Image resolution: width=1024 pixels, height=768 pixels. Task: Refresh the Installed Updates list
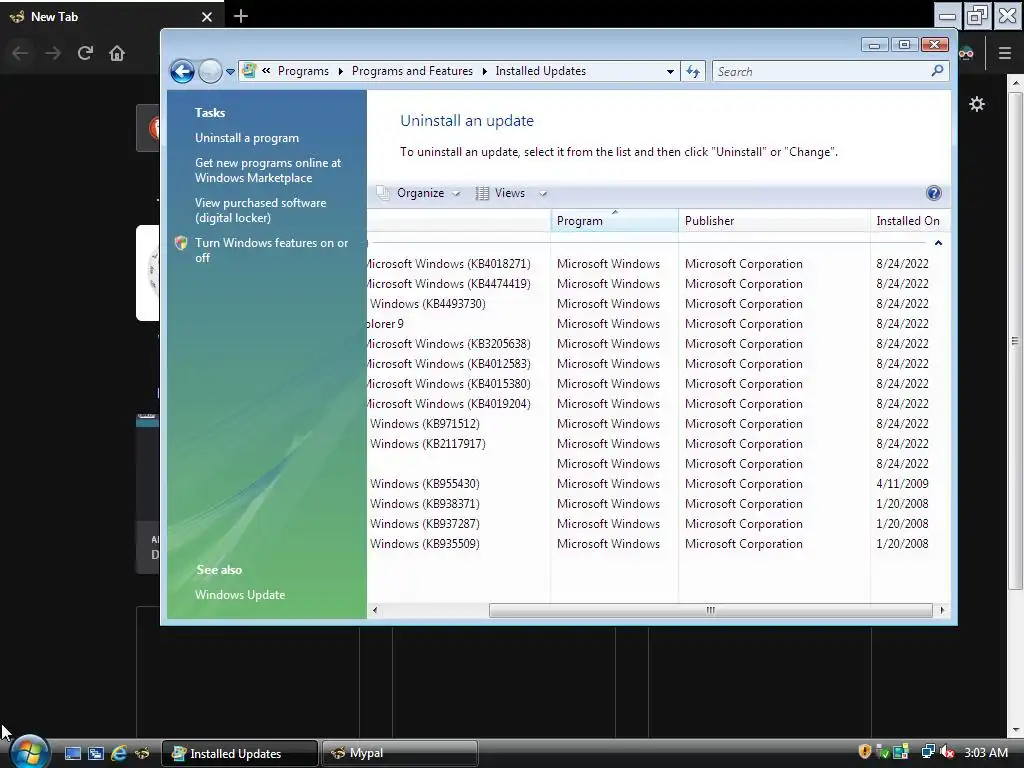tap(693, 71)
